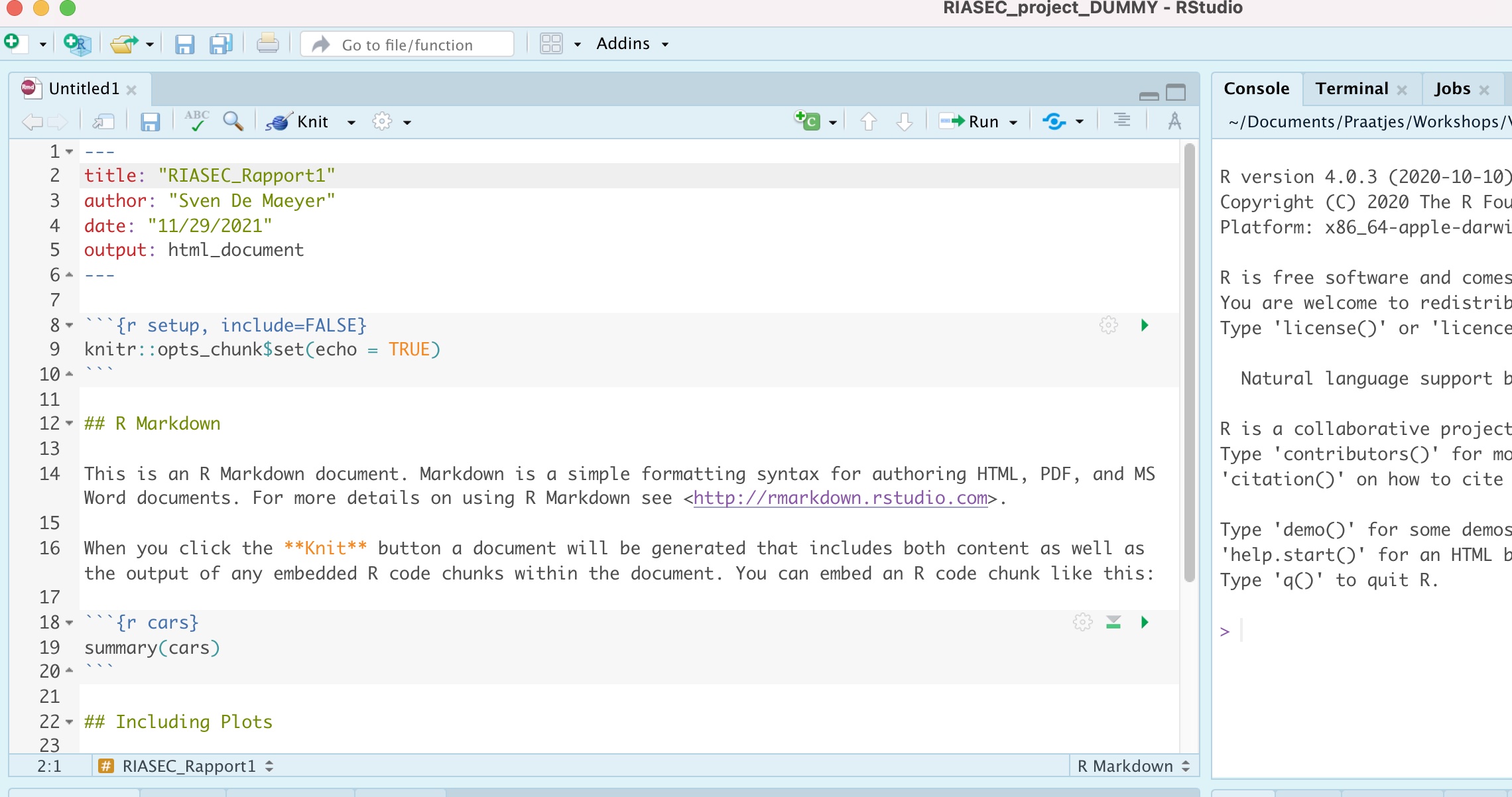Print the current file
This screenshot has width=1512, height=797.
point(268,44)
